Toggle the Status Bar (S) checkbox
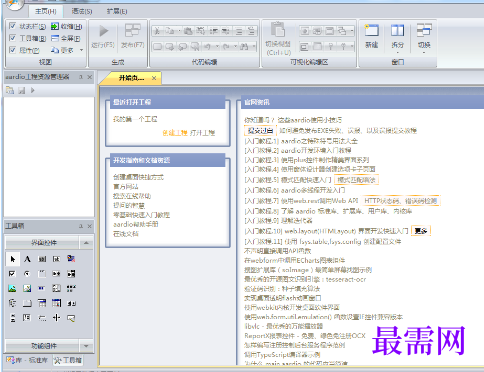Viewport: 484px width, 372px height. (13, 26)
